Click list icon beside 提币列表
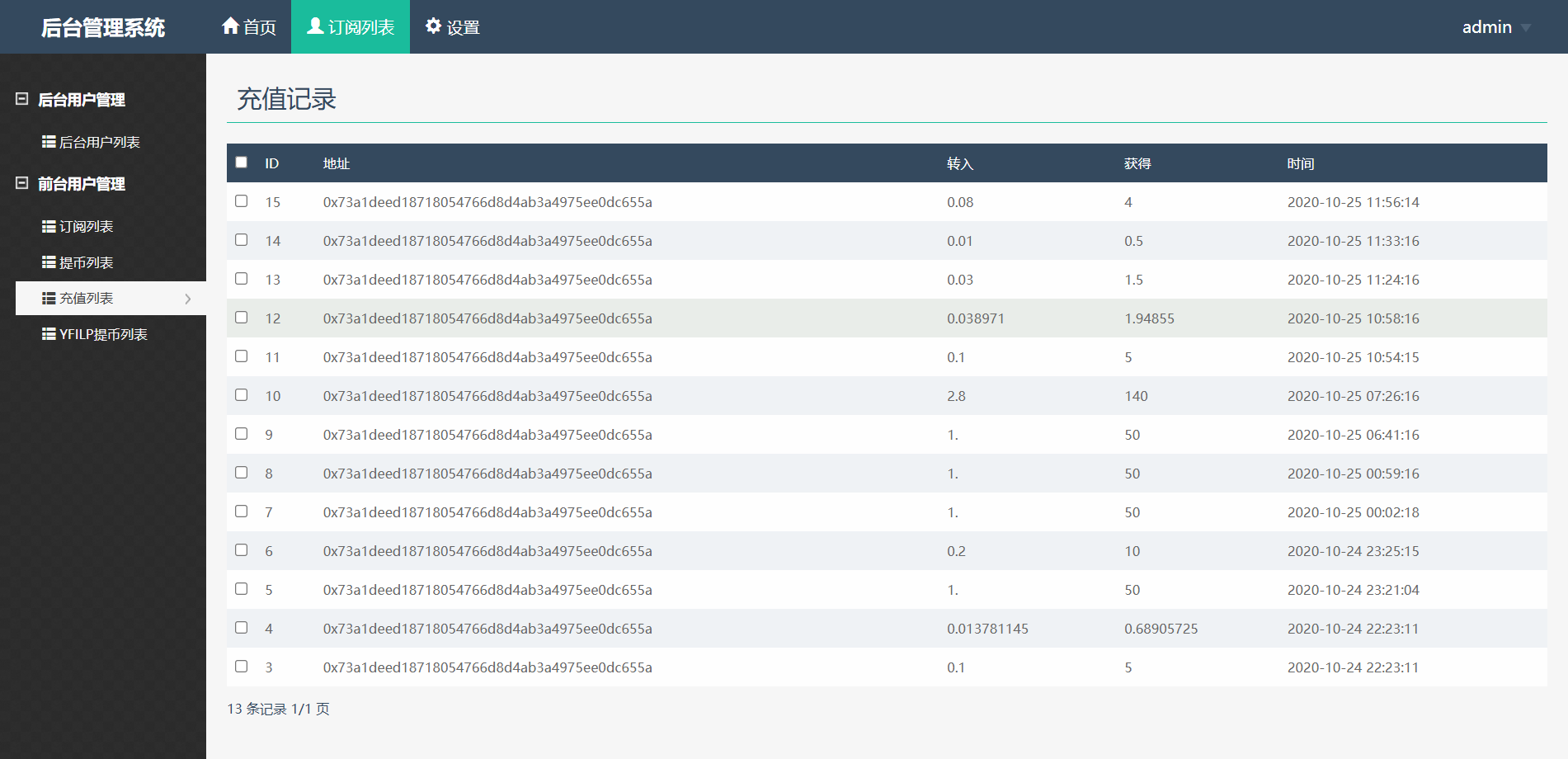Screen dimensions: 1568x759 49,262
